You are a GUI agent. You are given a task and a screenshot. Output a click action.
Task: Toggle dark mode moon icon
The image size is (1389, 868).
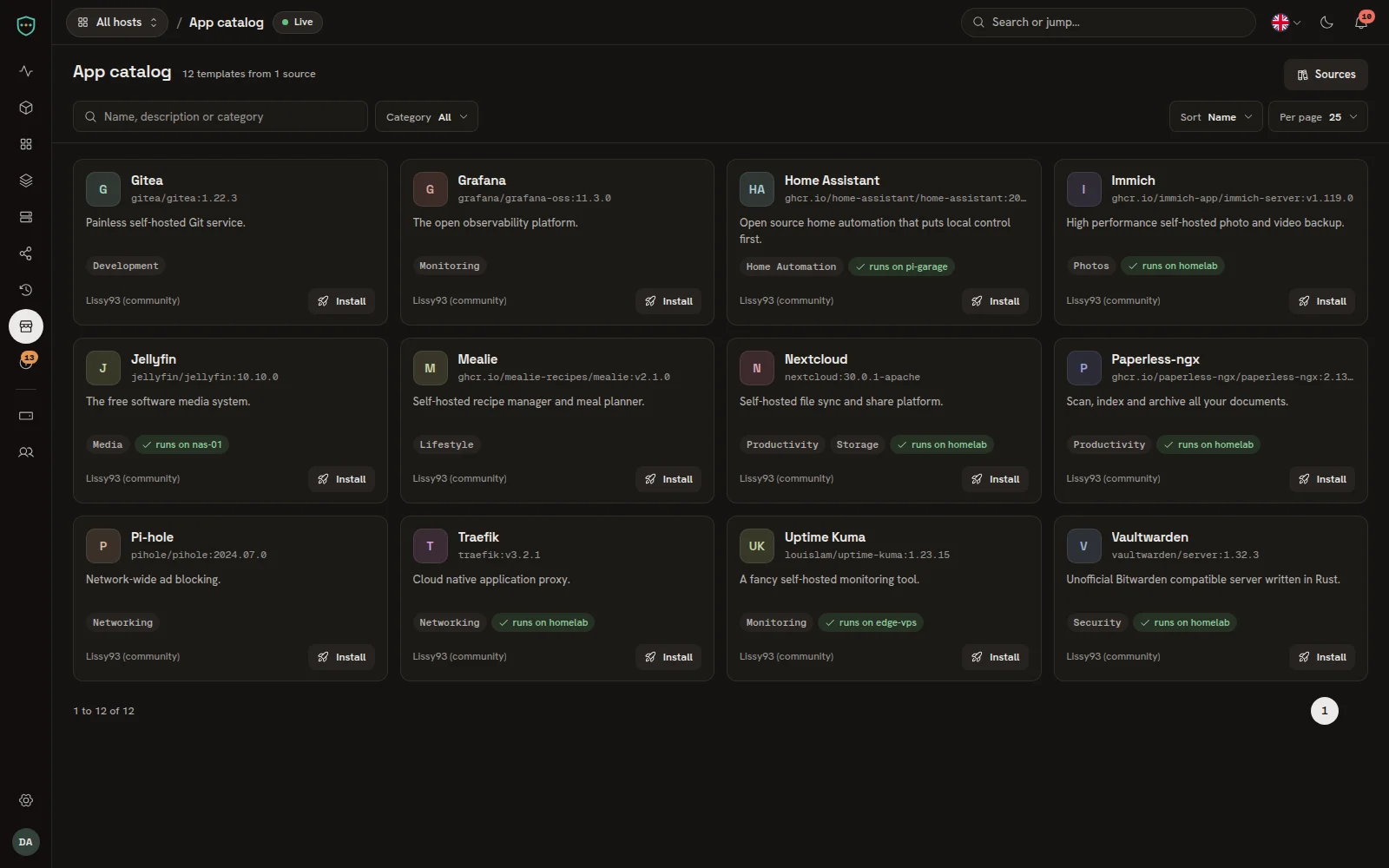[x=1326, y=23]
